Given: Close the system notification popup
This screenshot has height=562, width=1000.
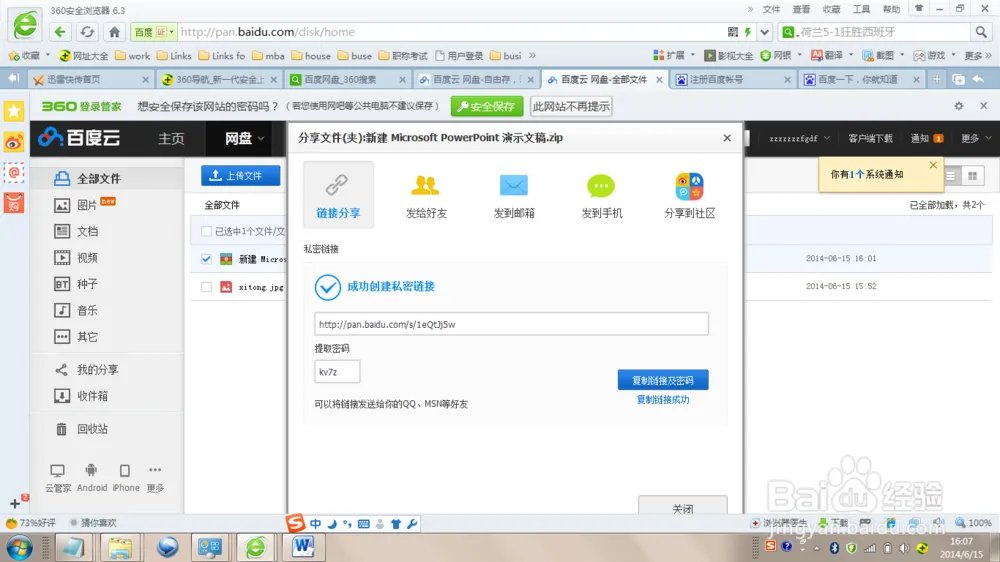Looking at the screenshot, I should click(x=933, y=165).
